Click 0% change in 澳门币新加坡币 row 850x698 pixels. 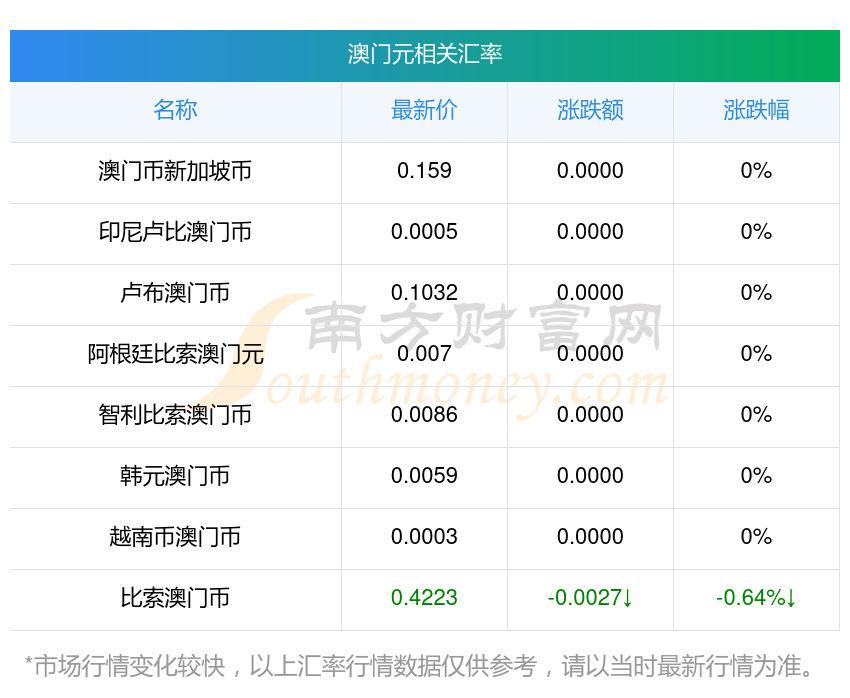click(x=756, y=171)
